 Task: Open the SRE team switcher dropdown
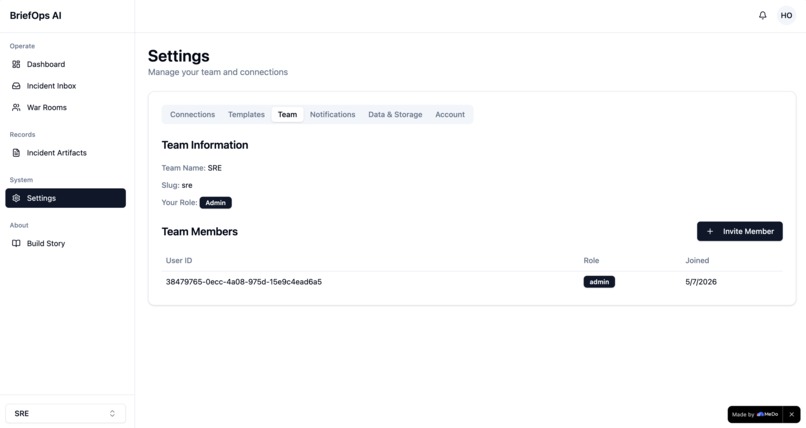click(x=65, y=413)
